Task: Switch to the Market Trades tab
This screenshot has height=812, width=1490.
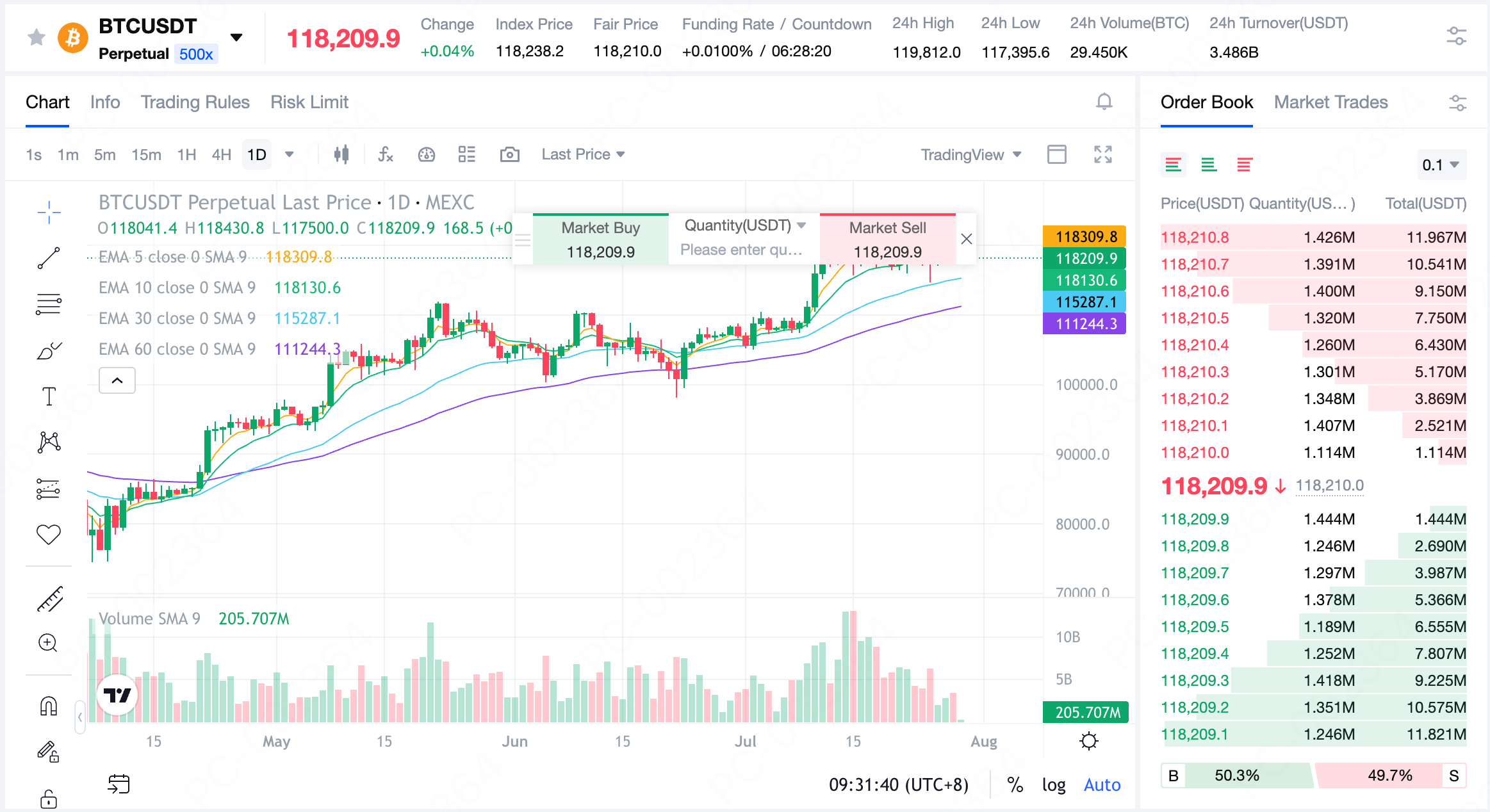Action: point(1330,102)
